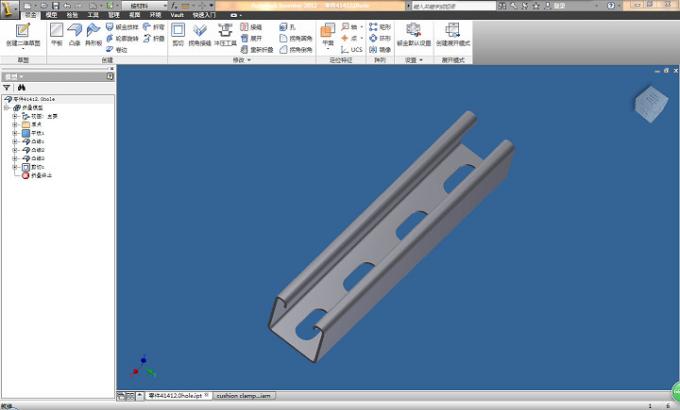Create a work Point (点)

351,38
